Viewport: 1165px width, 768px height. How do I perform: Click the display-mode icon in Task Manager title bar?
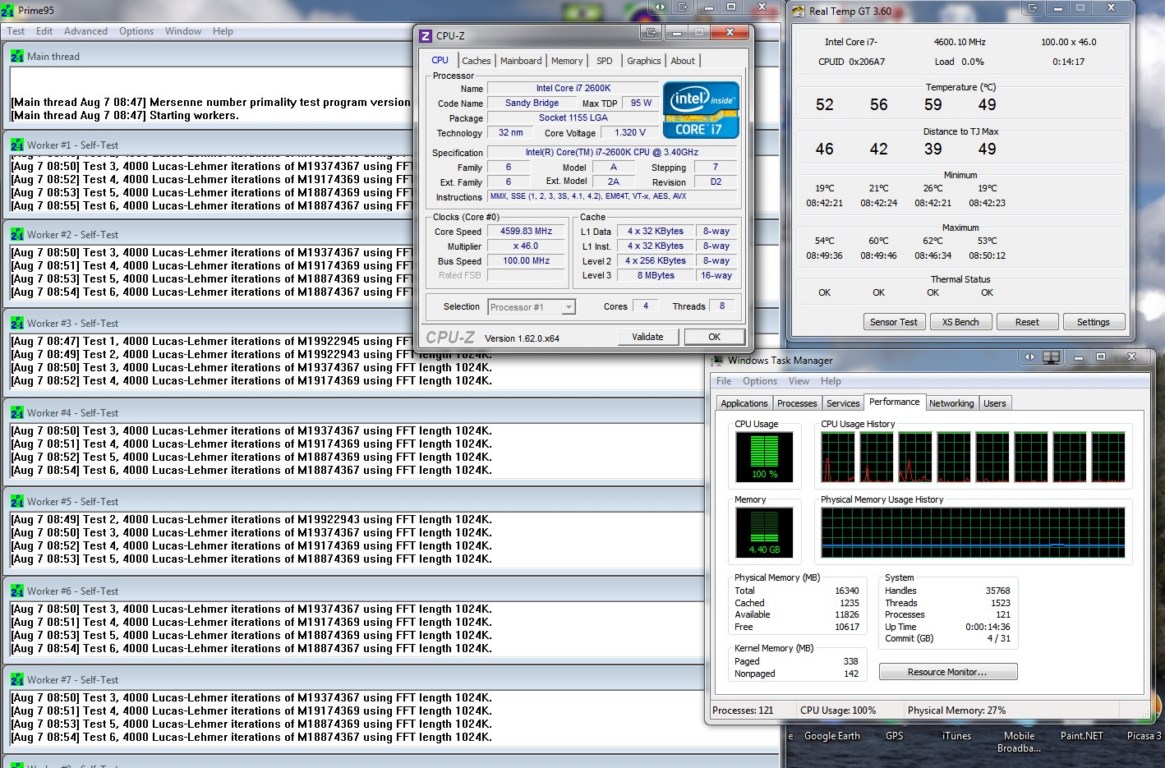pos(1051,357)
